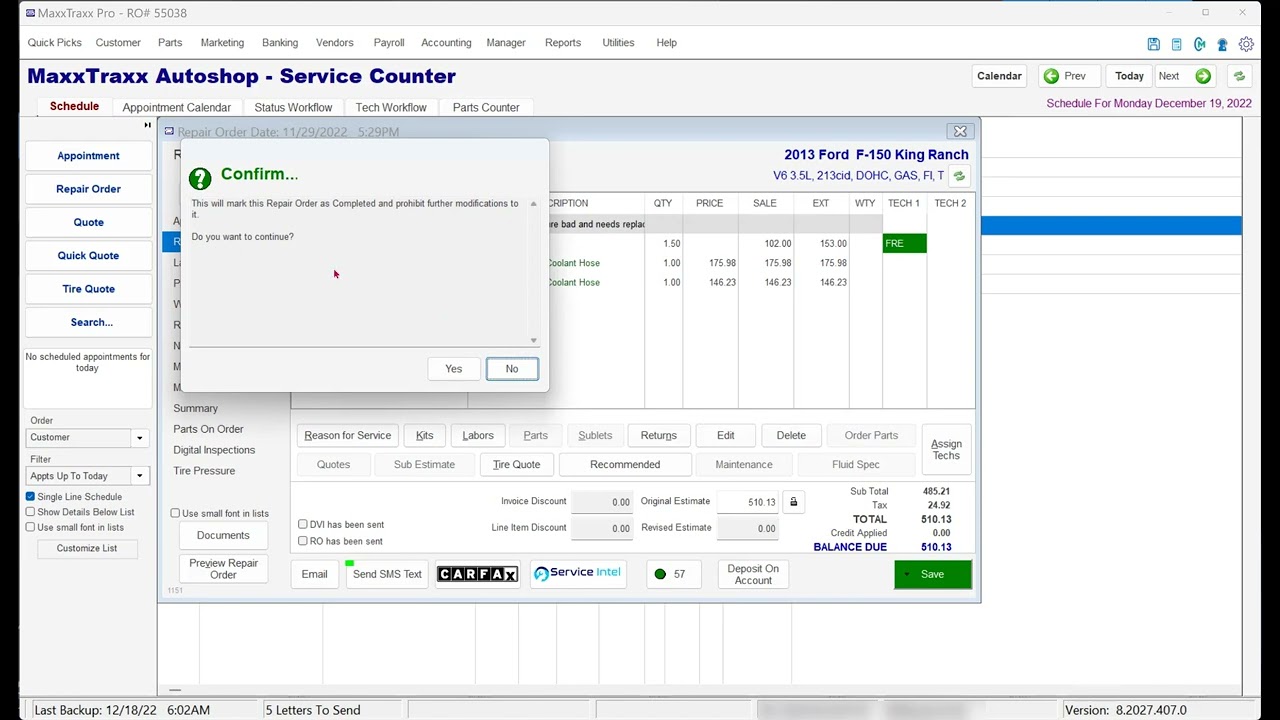Switch to Appointment Calendar tab
Viewport: 1280px width, 720px height.
point(176,107)
